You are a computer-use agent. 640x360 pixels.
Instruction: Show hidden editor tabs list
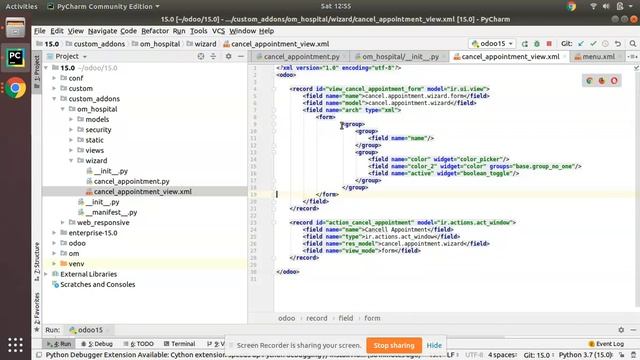point(633,57)
